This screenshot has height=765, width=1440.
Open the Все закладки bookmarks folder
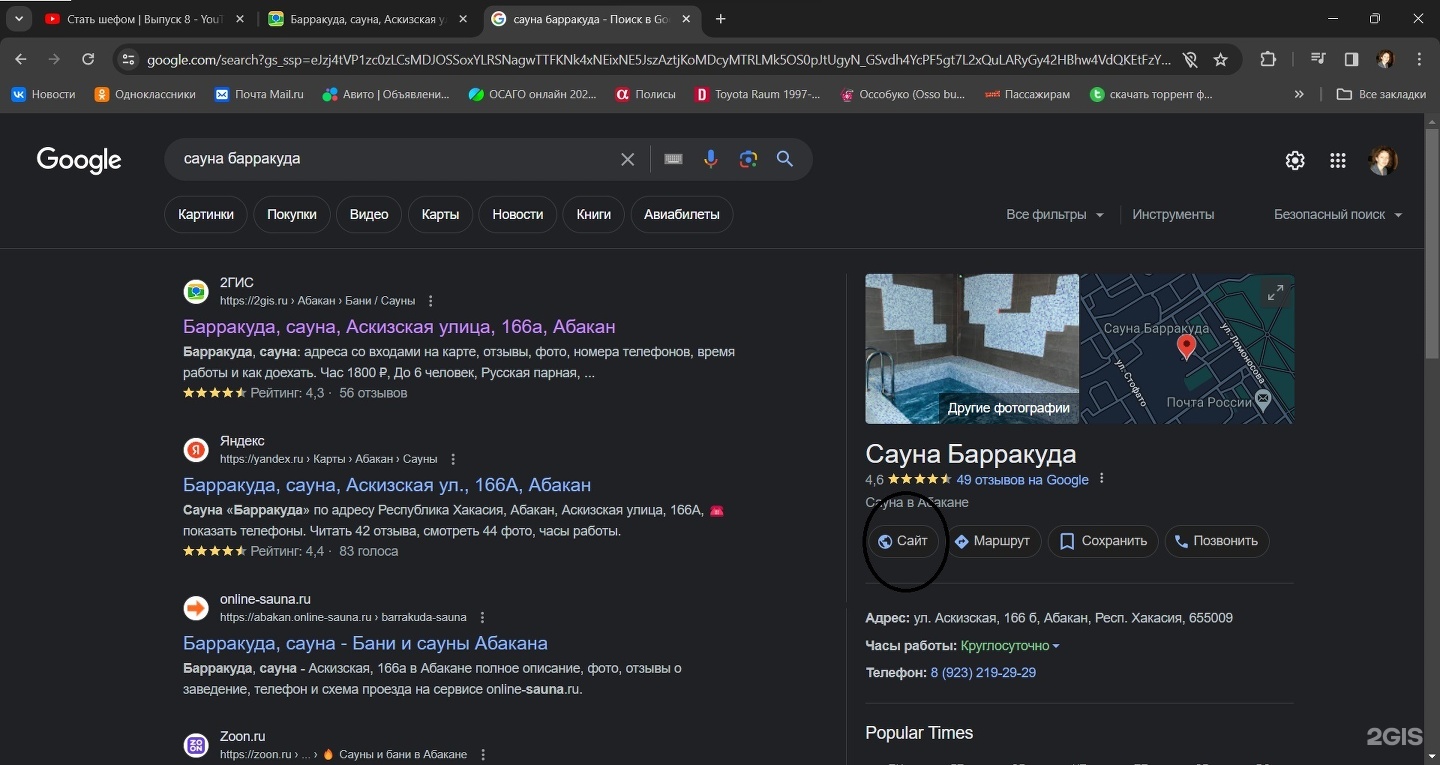(x=1382, y=94)
